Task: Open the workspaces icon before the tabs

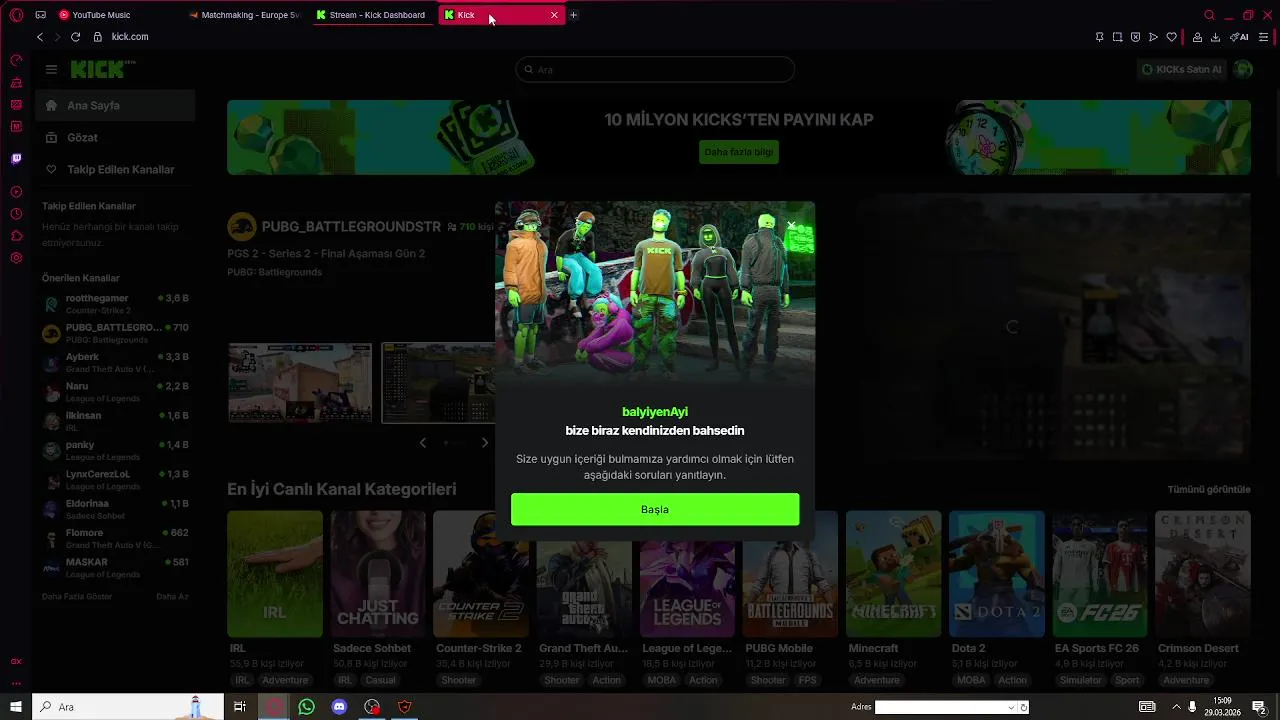Action: (x=40, y=15)
